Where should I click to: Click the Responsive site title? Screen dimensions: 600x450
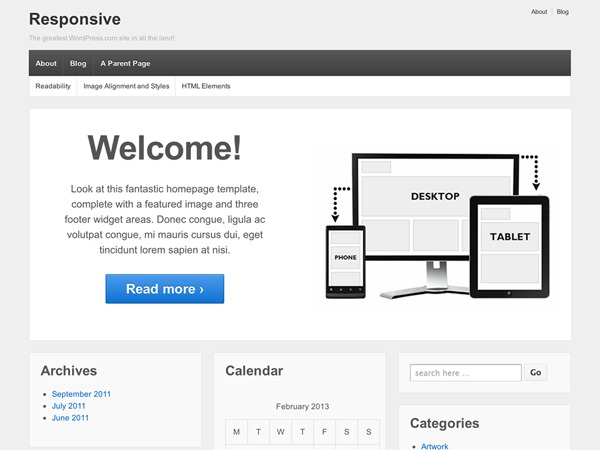(75, 19)
